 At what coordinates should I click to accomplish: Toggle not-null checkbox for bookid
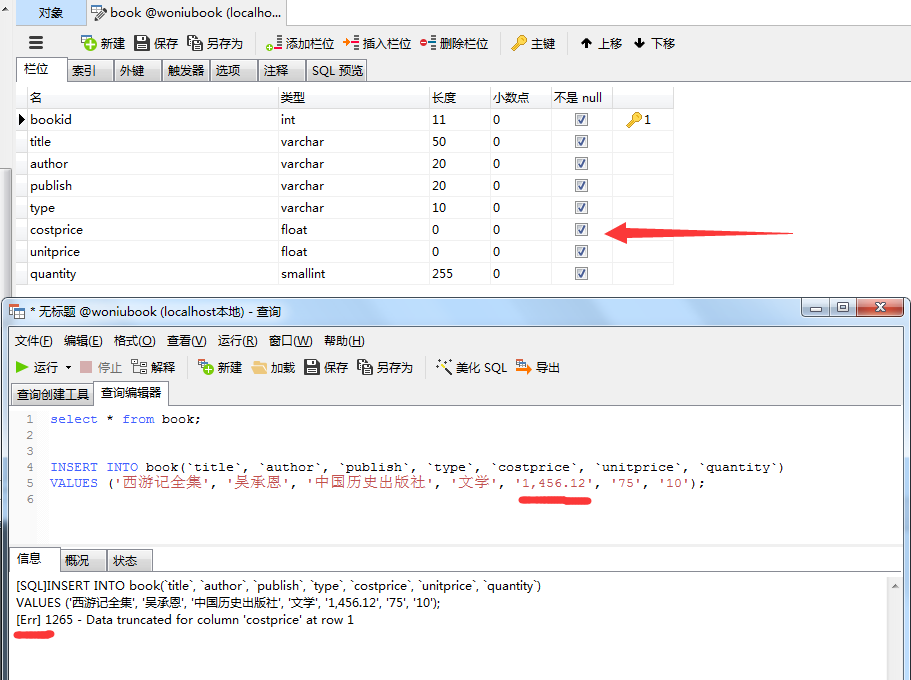581,119
